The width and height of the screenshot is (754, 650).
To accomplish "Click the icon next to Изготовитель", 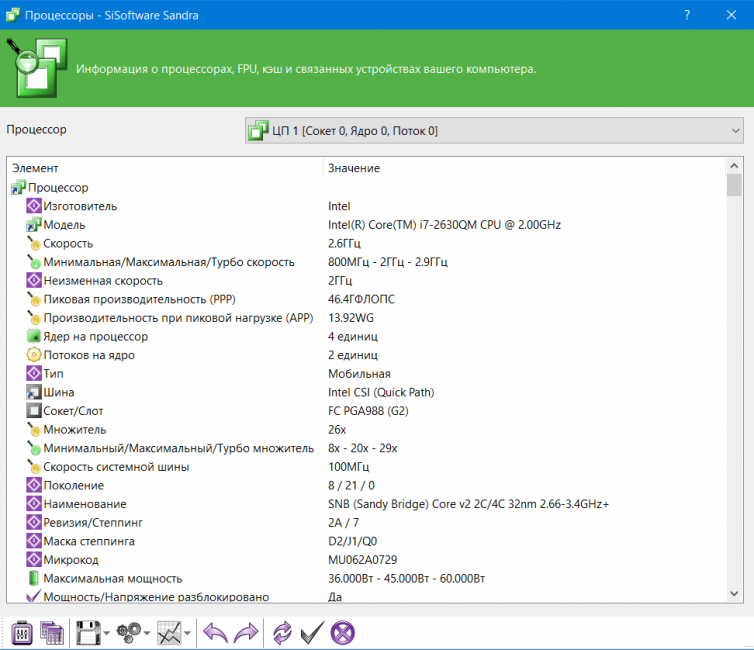I will pos(34,206).
